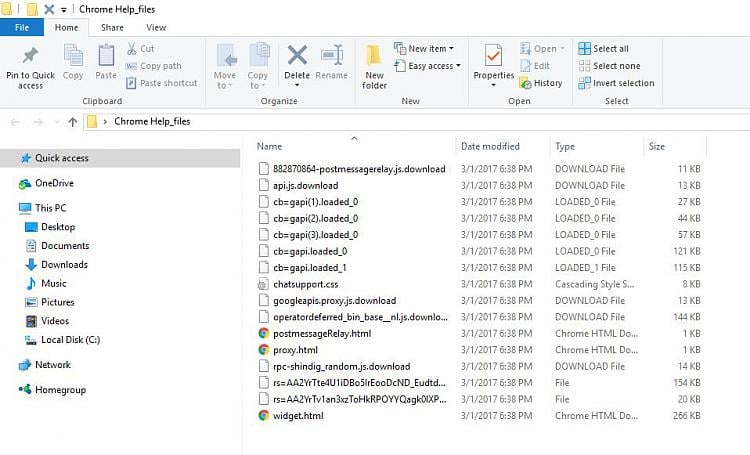Image resolution: width=750 pixels, height=455 pixels.
Task: Select file chatsupport.css
Action: click(306, 284)
